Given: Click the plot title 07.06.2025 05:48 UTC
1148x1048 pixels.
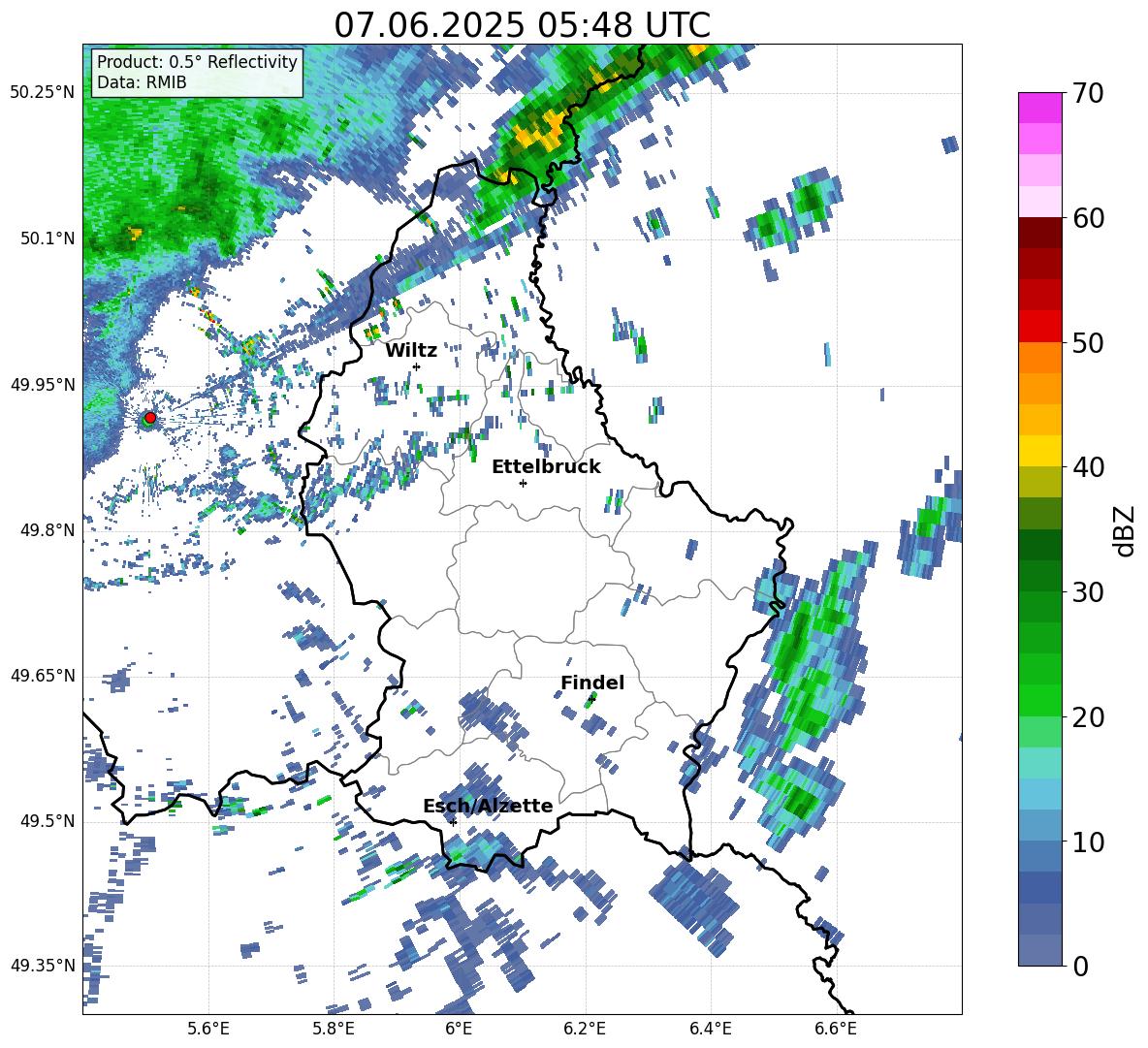Looking at the screenshot, I should pyautogui.click(x=522, y=25).
